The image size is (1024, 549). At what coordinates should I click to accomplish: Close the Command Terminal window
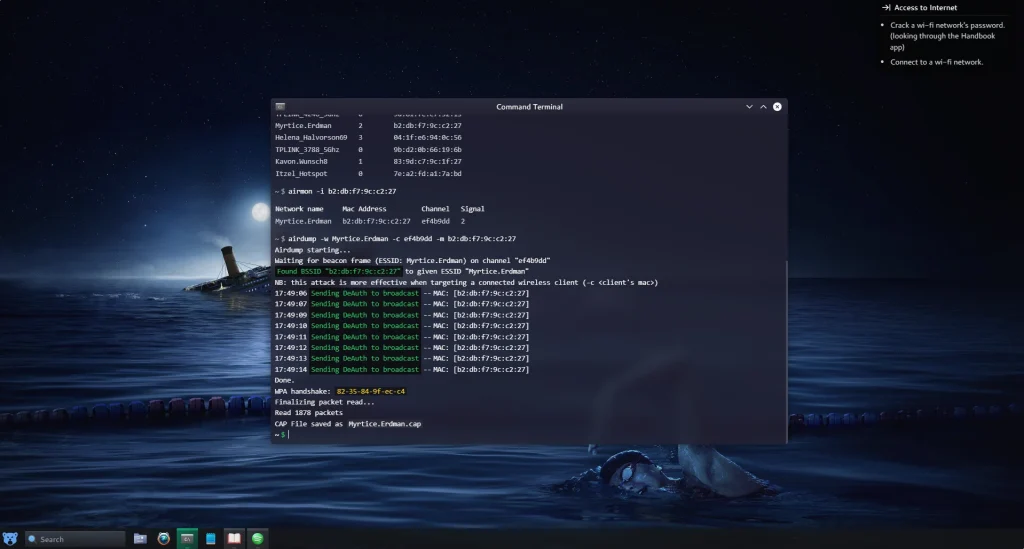[x=778, y=107]
